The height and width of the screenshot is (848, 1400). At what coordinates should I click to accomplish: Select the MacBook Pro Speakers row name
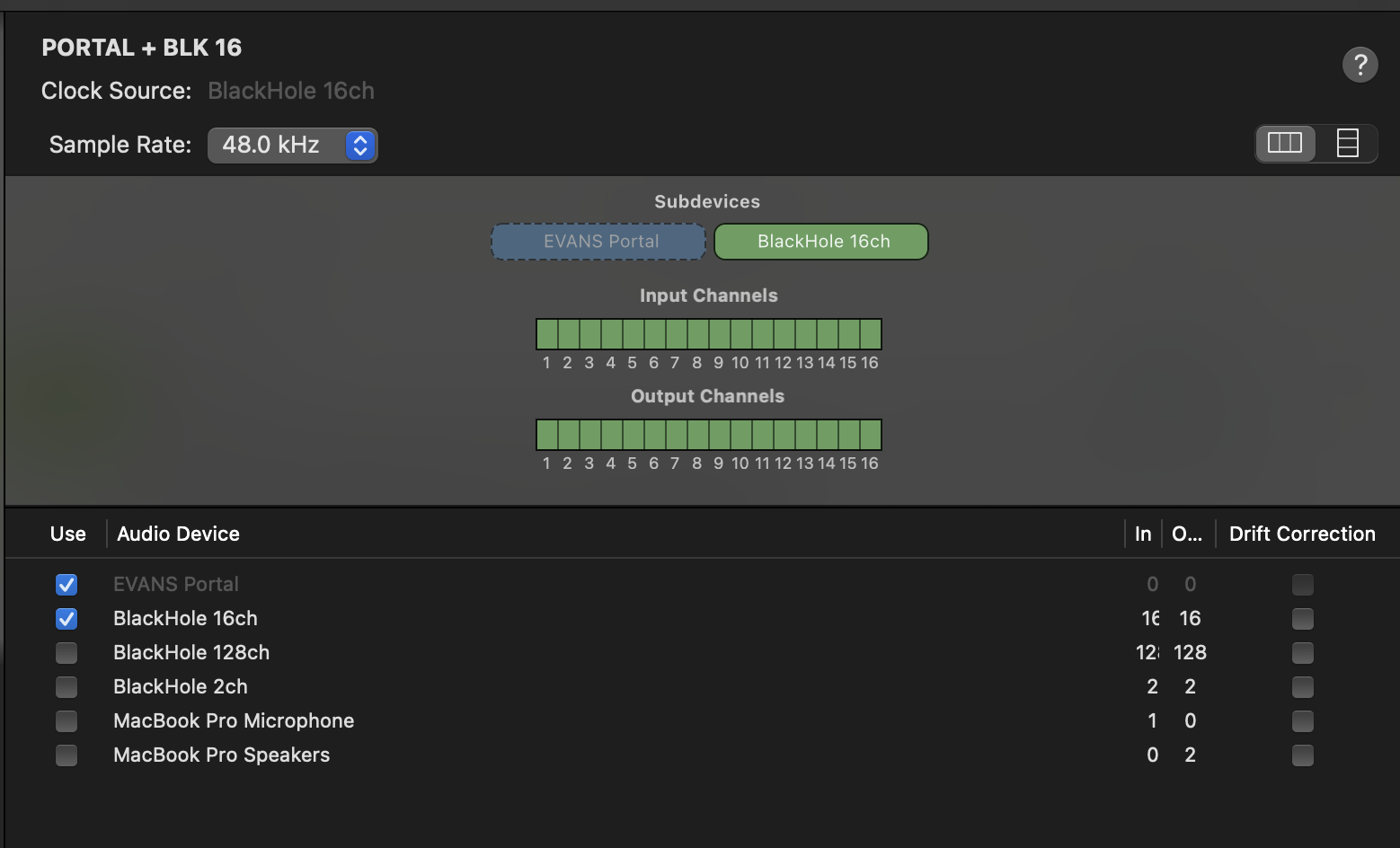click(221, 755)
